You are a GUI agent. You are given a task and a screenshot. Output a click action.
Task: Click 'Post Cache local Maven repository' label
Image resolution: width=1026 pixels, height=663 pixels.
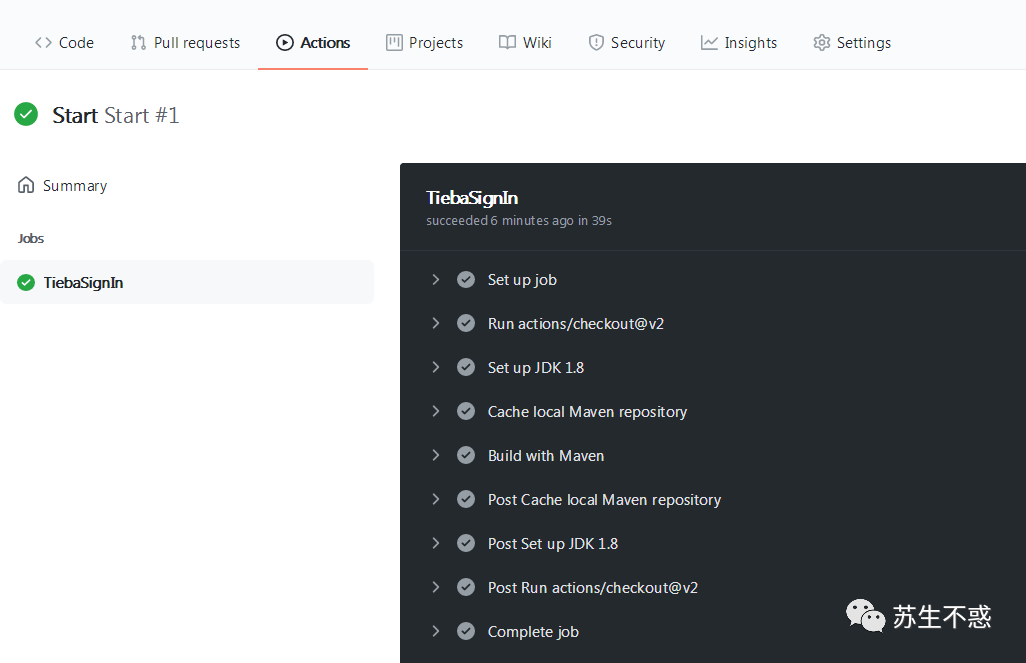605,500
